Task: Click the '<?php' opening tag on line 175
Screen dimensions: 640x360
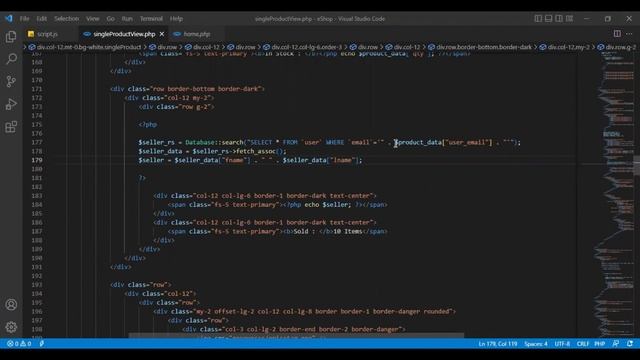Action: tap(148, 124)
